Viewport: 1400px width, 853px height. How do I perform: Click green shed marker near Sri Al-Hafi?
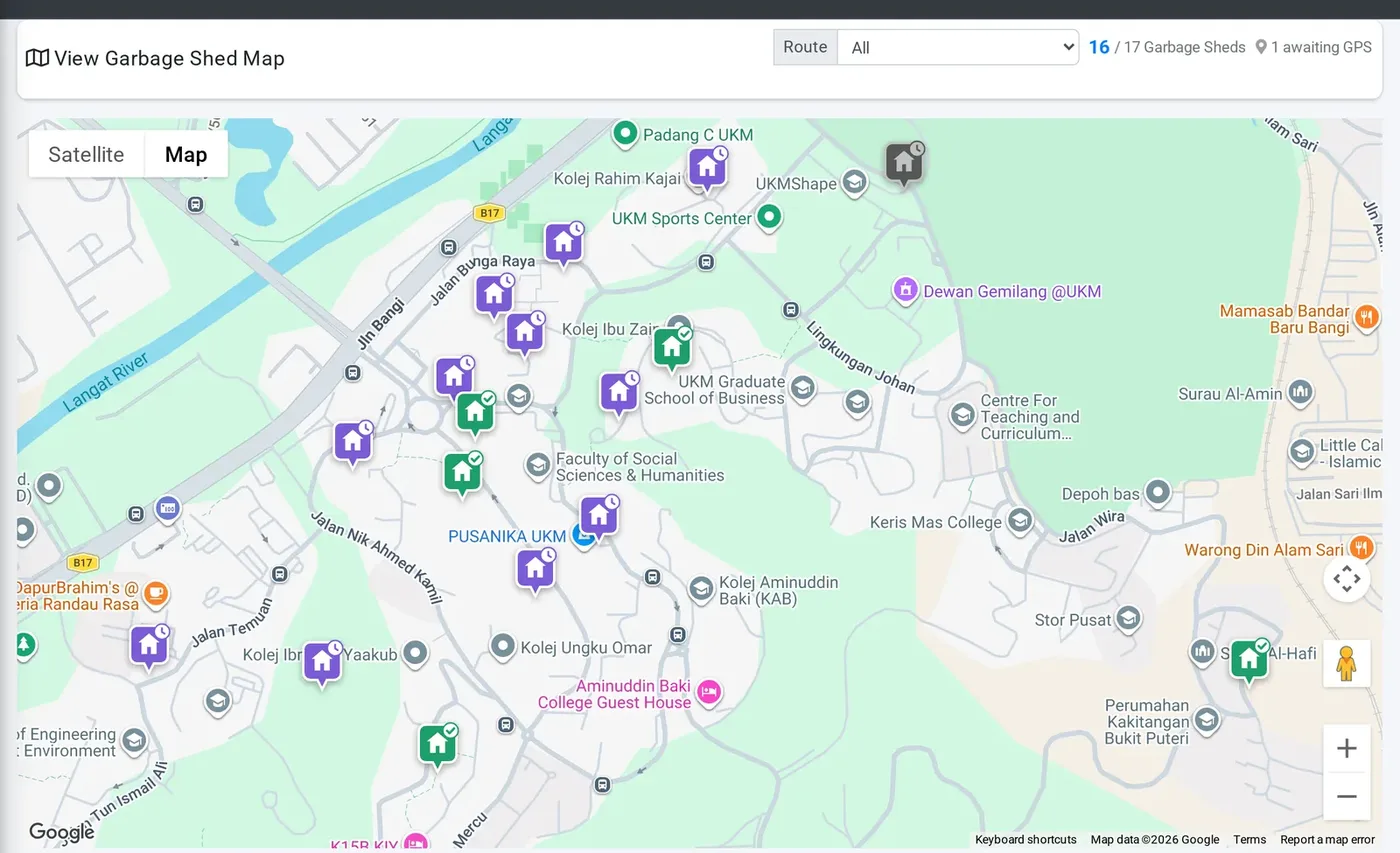[x=1249, y=661]
